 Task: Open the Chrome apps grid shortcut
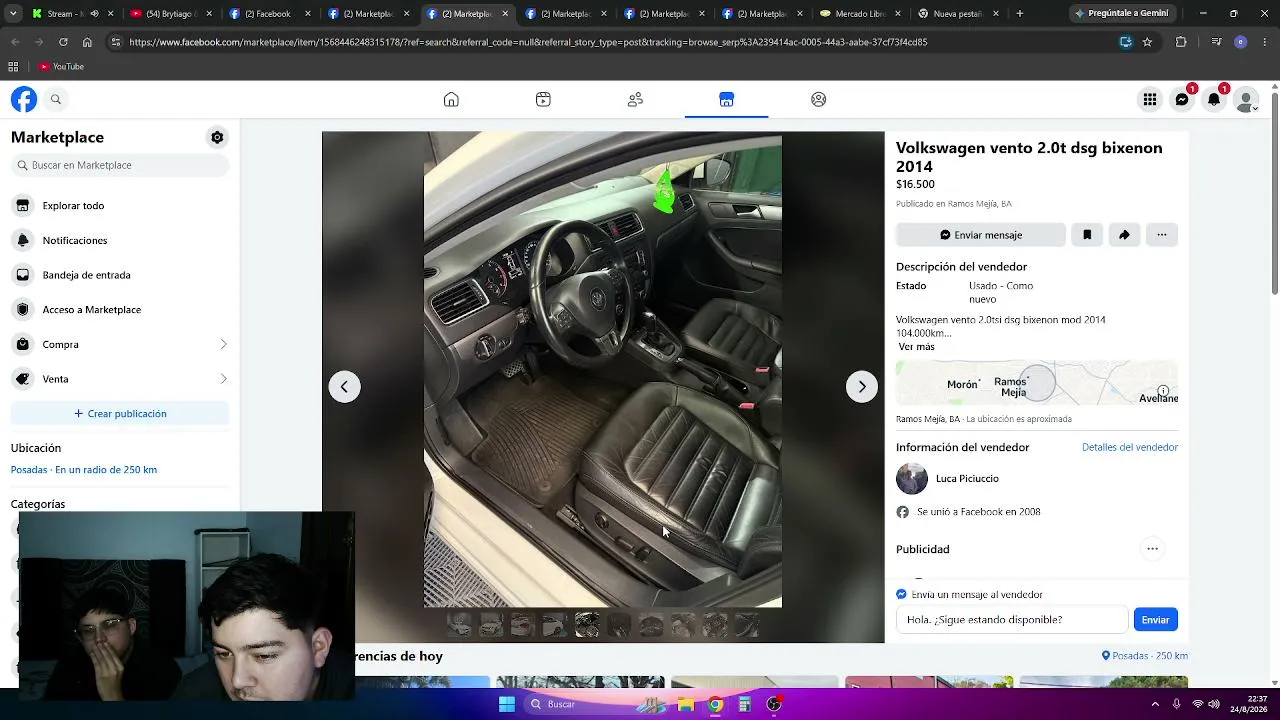[x=13, y=67]
